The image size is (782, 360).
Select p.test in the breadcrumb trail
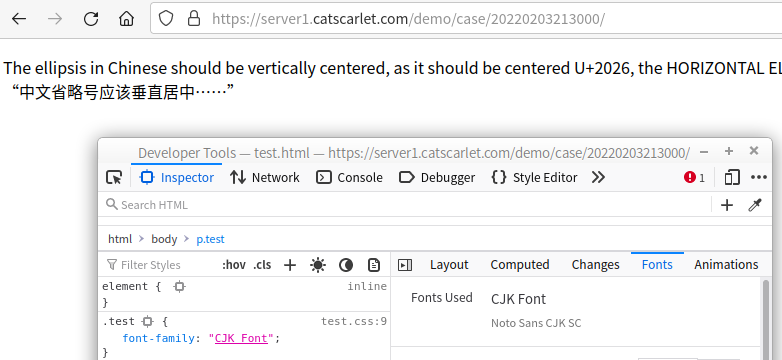[x=210, y=239]
